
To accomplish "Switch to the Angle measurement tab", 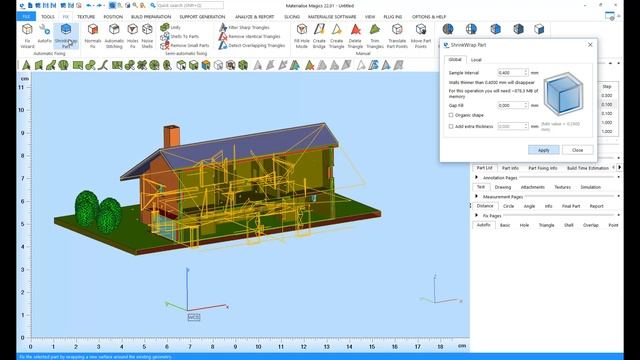I will coord(529,206).
